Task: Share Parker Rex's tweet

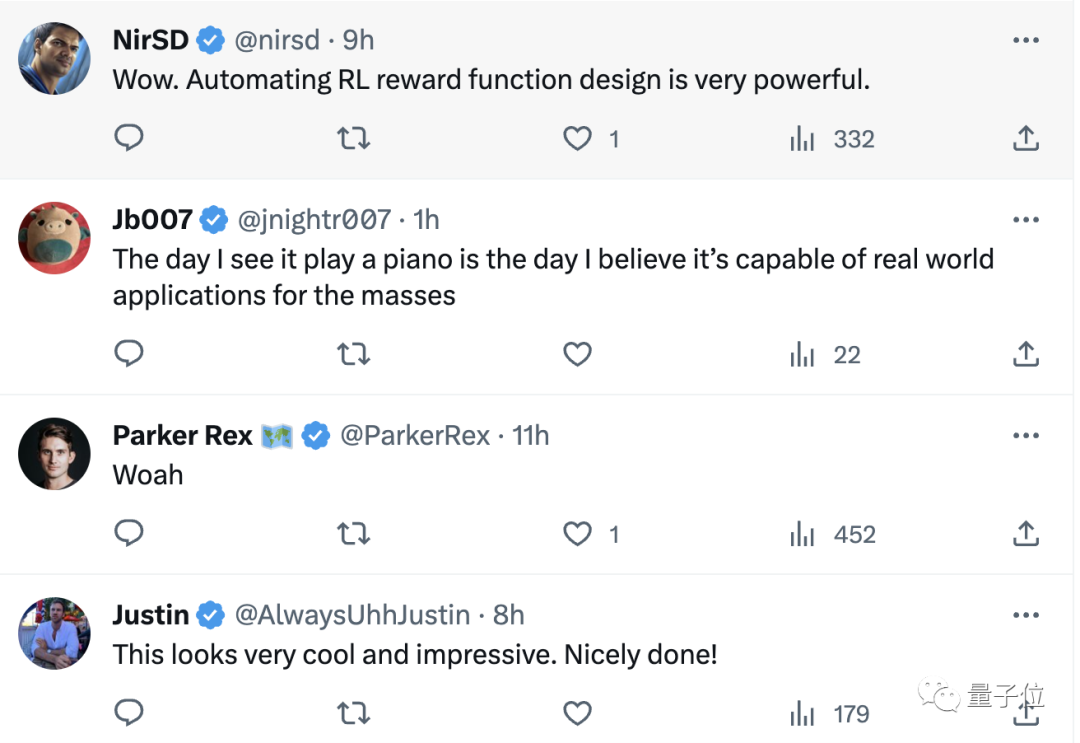Action: (x=1026, y=534)
